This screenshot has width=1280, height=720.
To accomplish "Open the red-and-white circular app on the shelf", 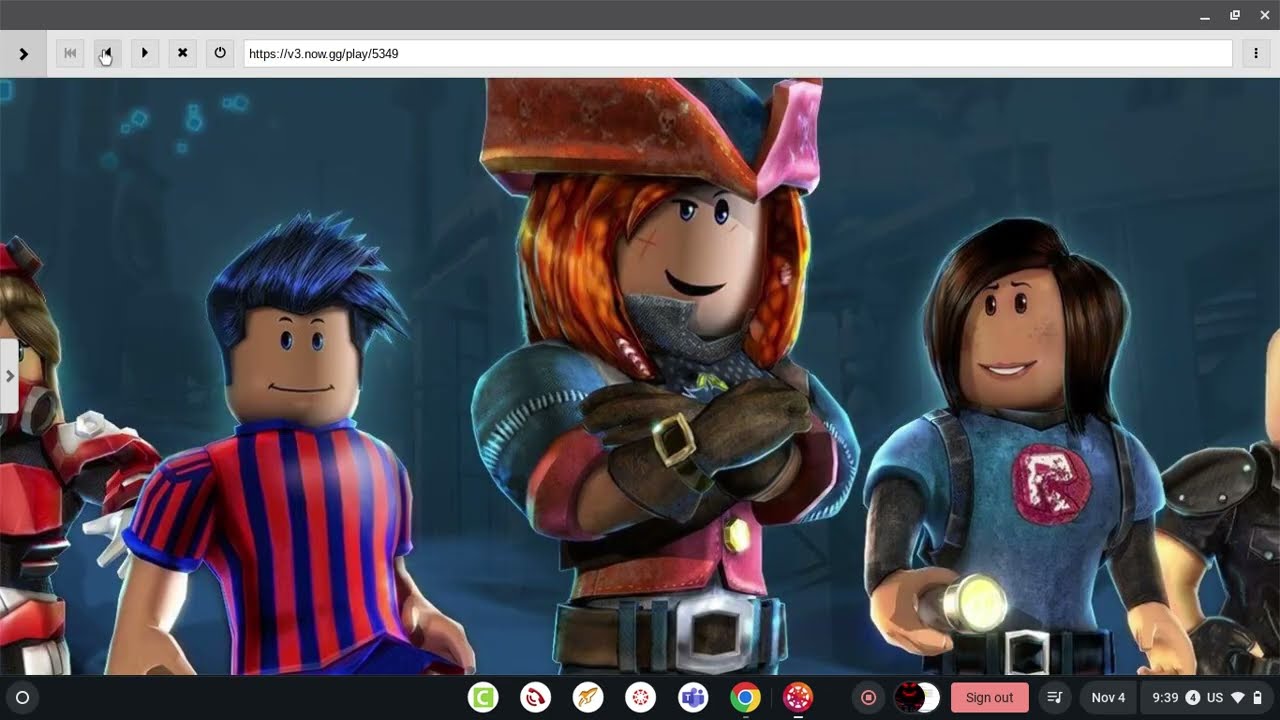I will click(641, 698).
